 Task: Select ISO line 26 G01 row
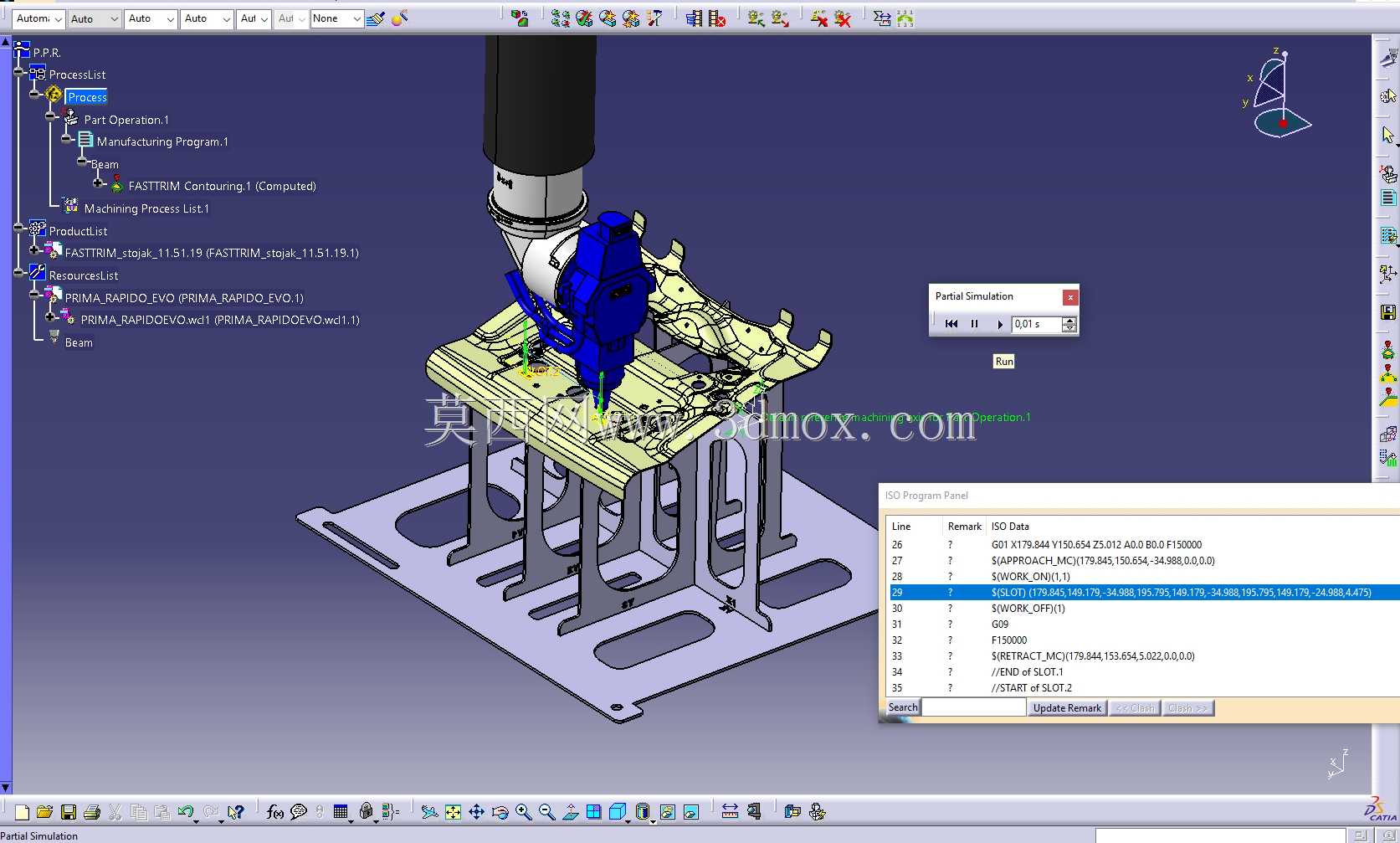pyautogui.click(x=1143, y=544)
